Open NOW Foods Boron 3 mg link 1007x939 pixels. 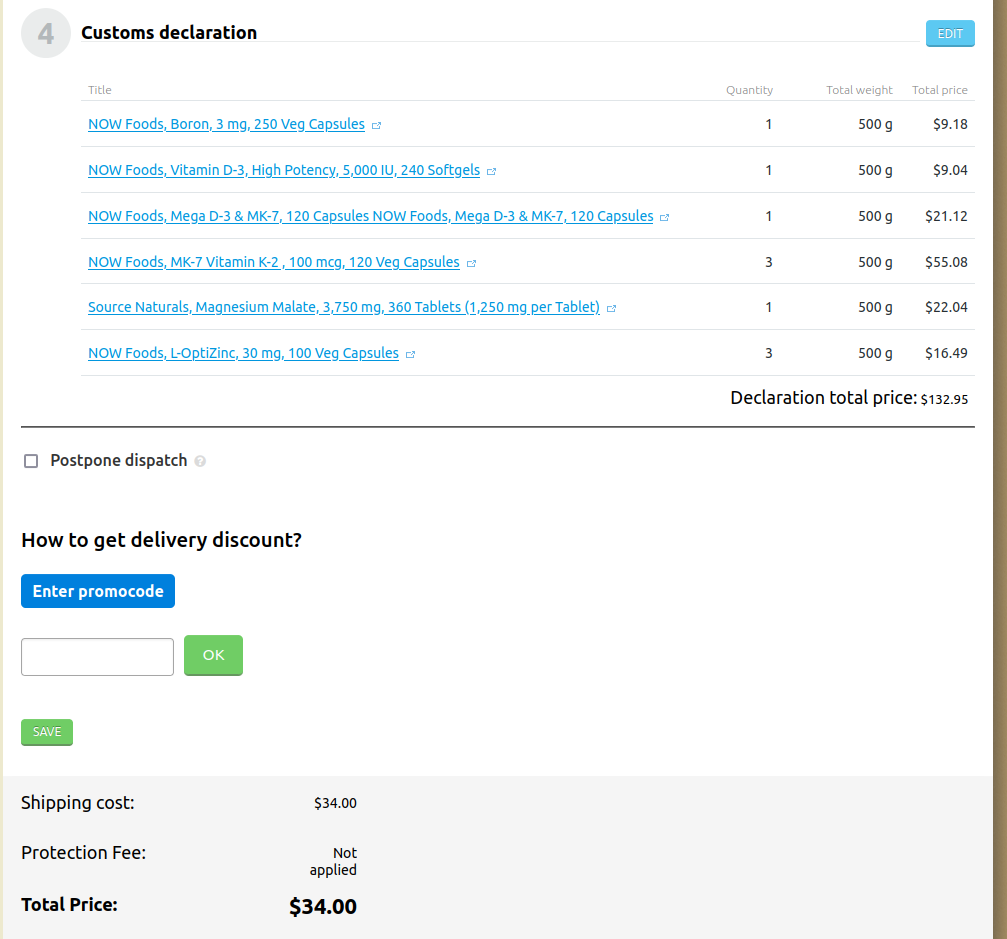click(226, 125)
